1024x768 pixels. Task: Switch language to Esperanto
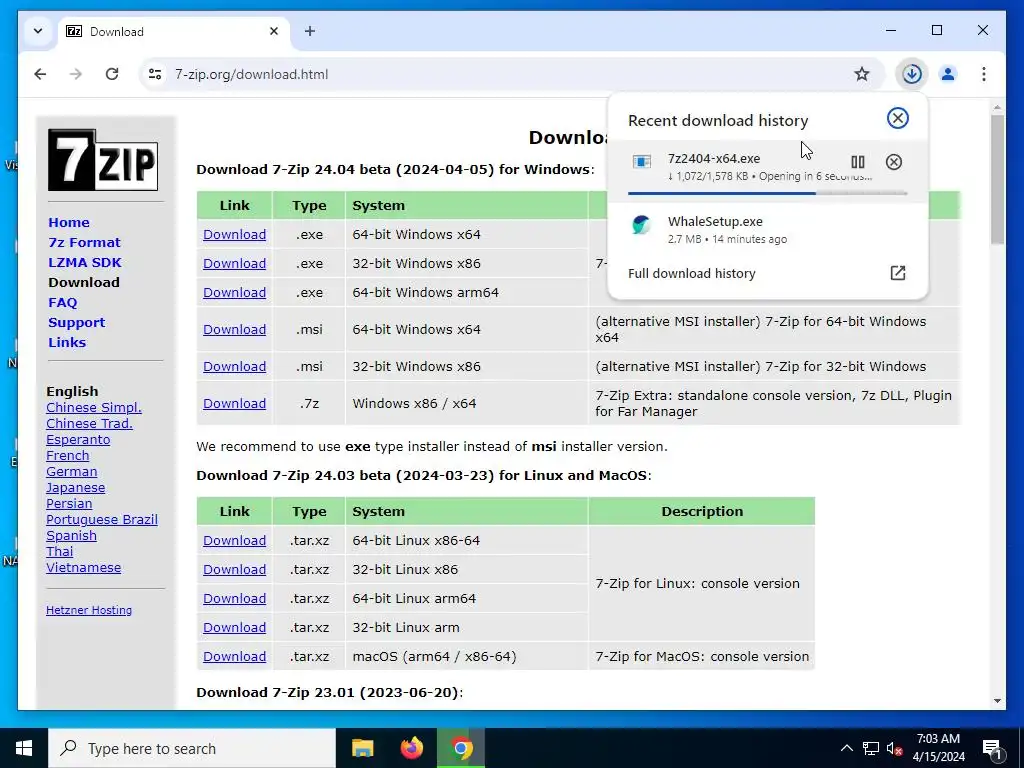(78, 440)
